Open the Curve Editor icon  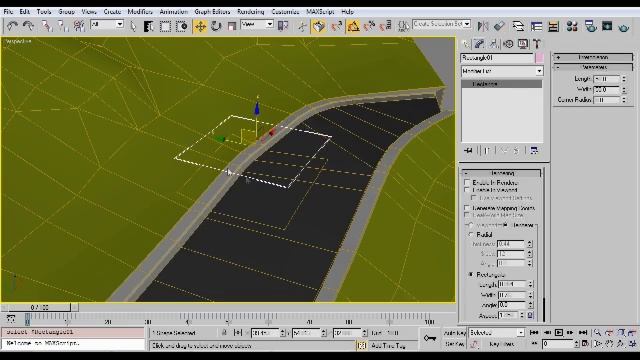pos(536,27)
